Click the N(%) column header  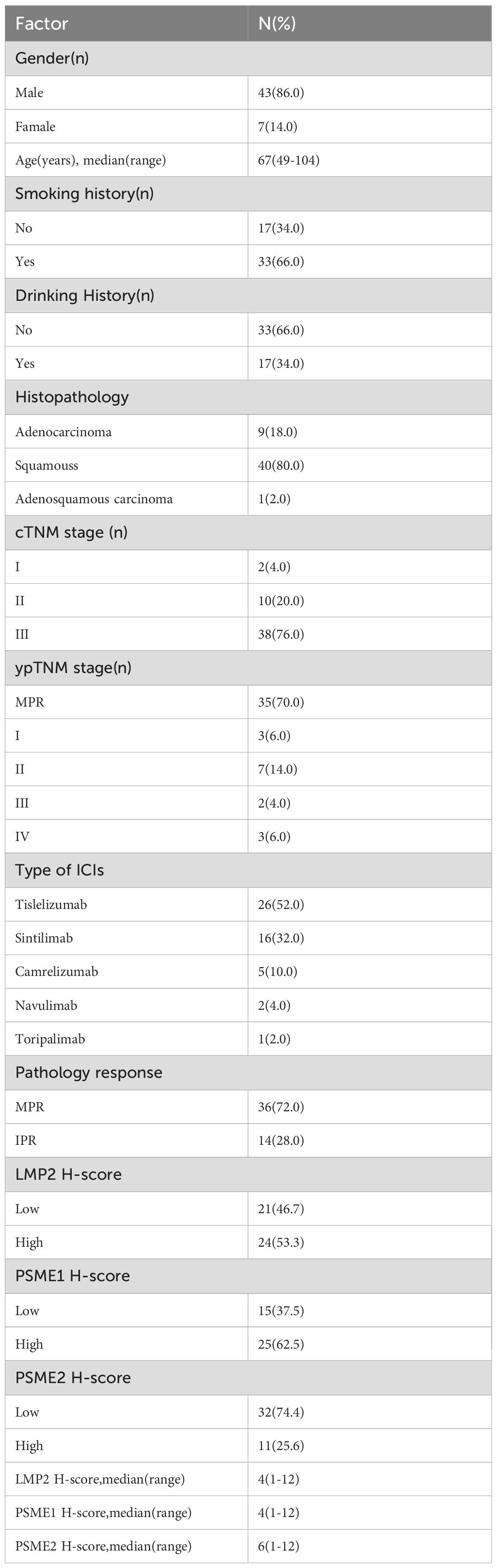point(277,24)
